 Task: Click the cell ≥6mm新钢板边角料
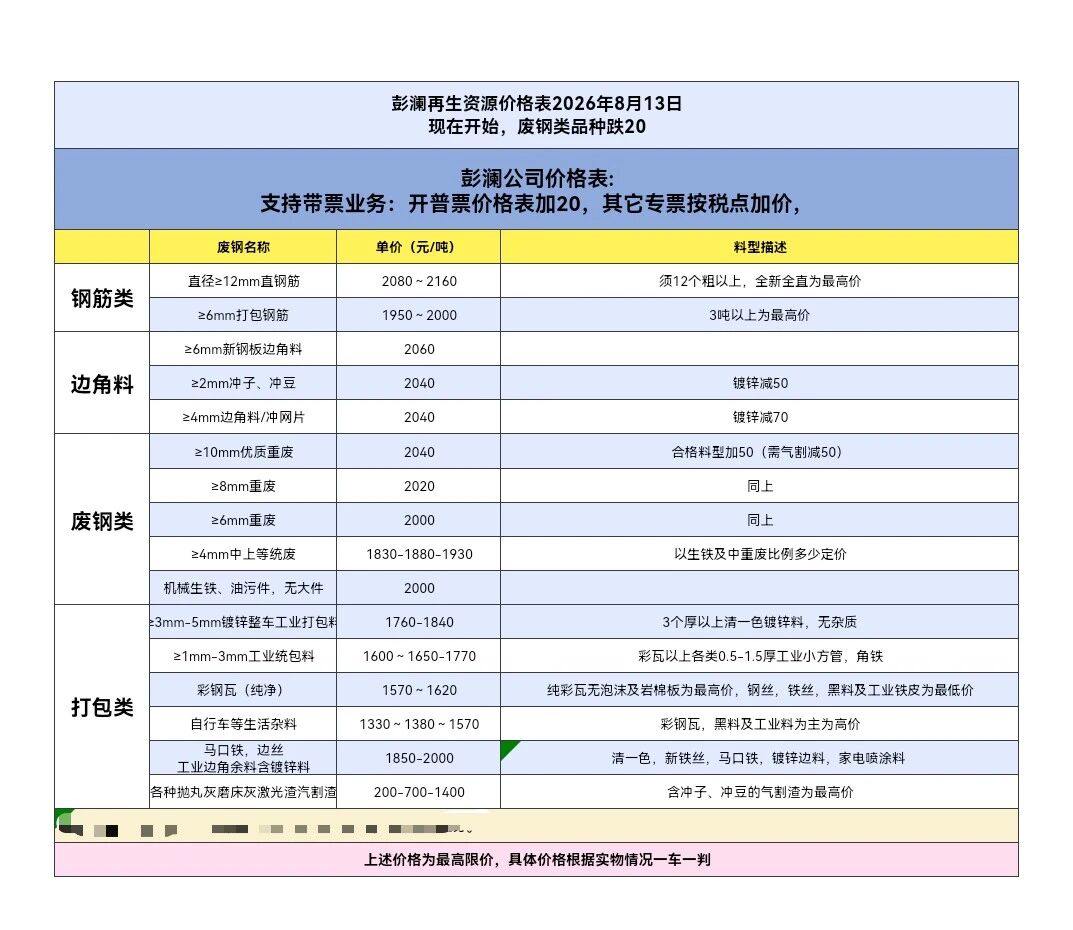[243, 349]
